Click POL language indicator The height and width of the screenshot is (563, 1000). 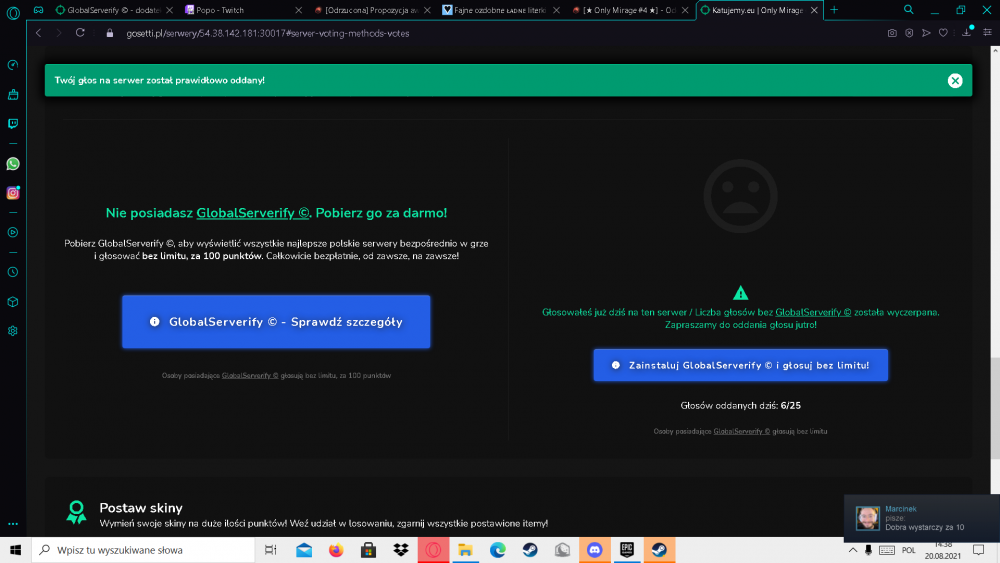pyautogui.click(x=909, y=550)
